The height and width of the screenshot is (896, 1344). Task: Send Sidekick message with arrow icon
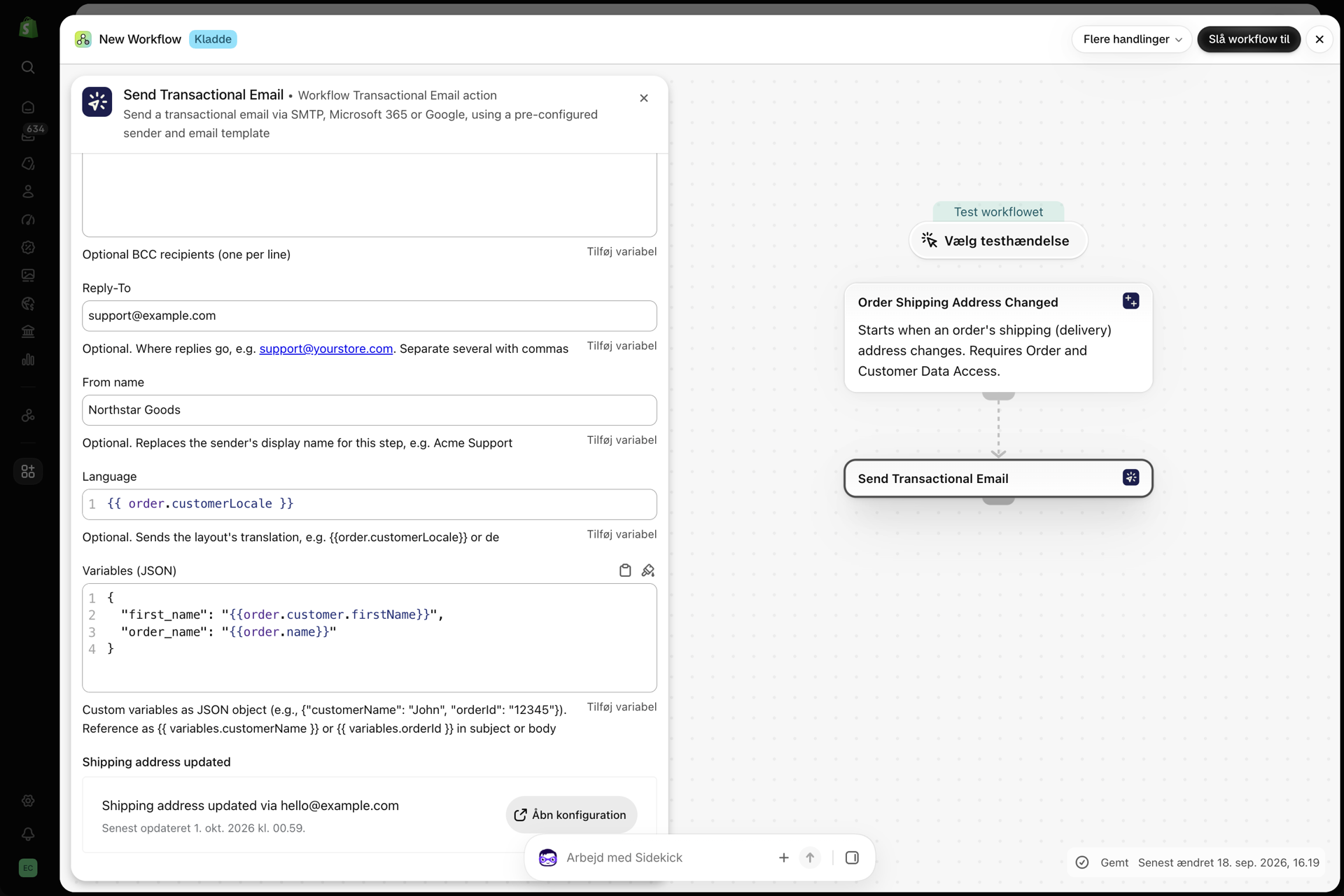810,857
